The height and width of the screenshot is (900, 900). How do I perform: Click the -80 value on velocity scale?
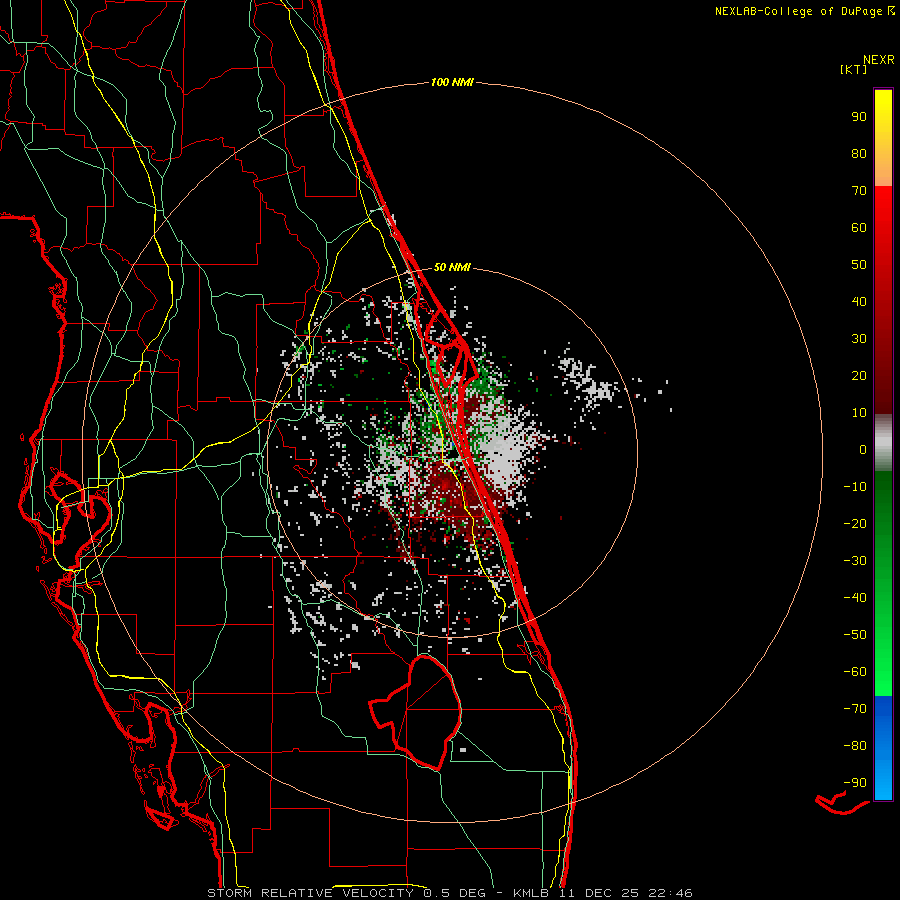pos(855,746)
